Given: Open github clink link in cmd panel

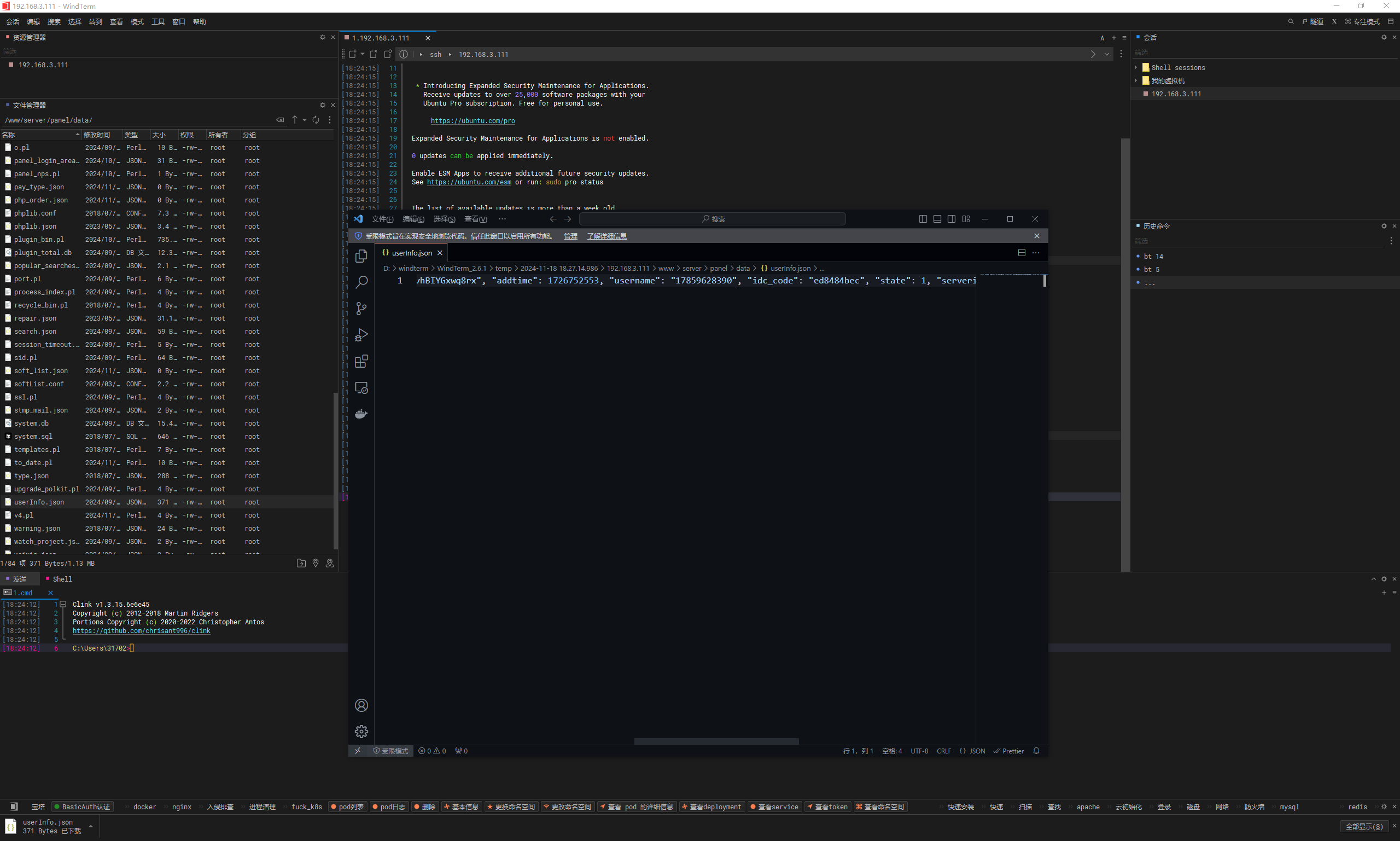Looking at the screenshot, I should 142,631.
